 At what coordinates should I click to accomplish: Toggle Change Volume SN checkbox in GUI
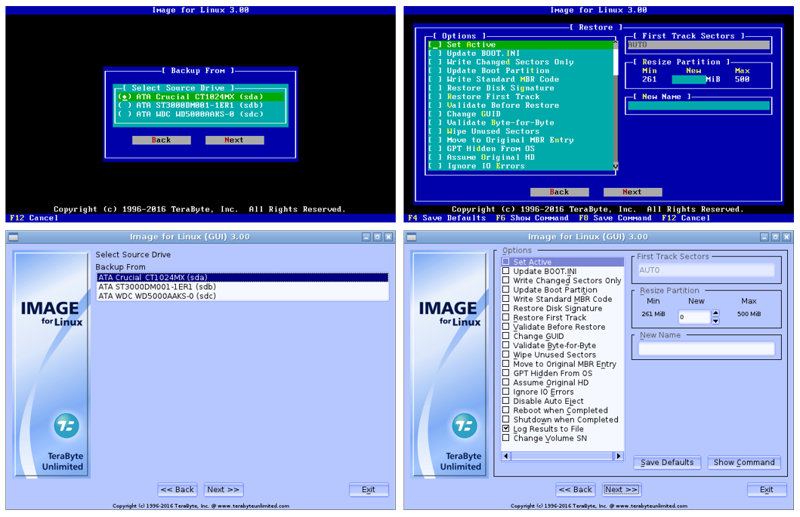(x=506, y=437)
